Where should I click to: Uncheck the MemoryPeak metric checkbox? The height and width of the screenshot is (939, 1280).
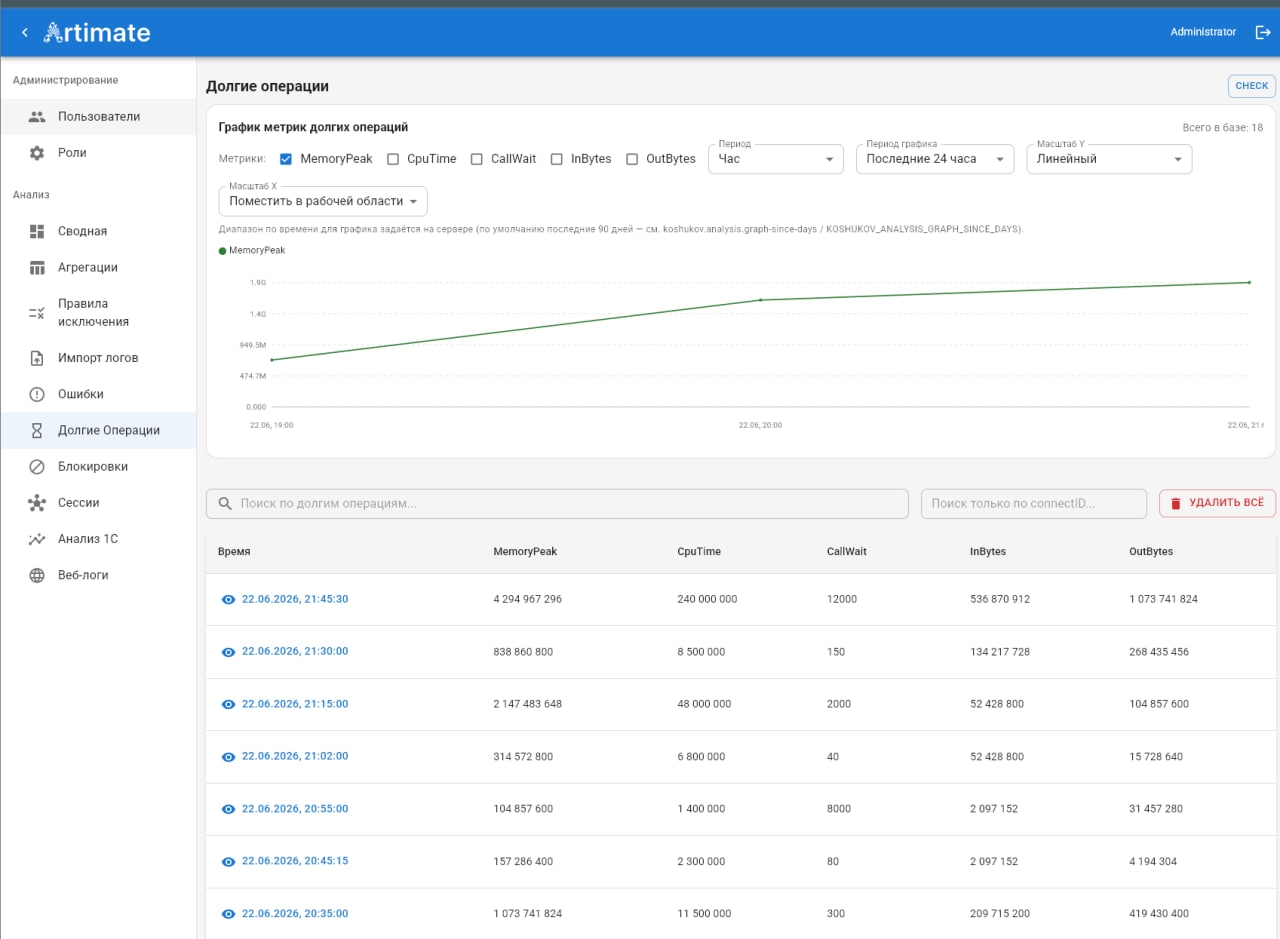coord(286,159)
